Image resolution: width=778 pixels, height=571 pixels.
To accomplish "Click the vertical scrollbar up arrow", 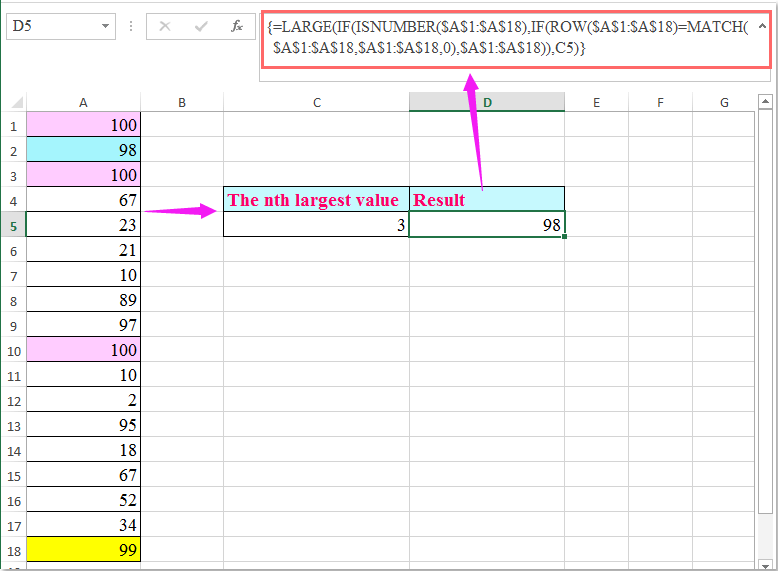I will click(764, 101).
